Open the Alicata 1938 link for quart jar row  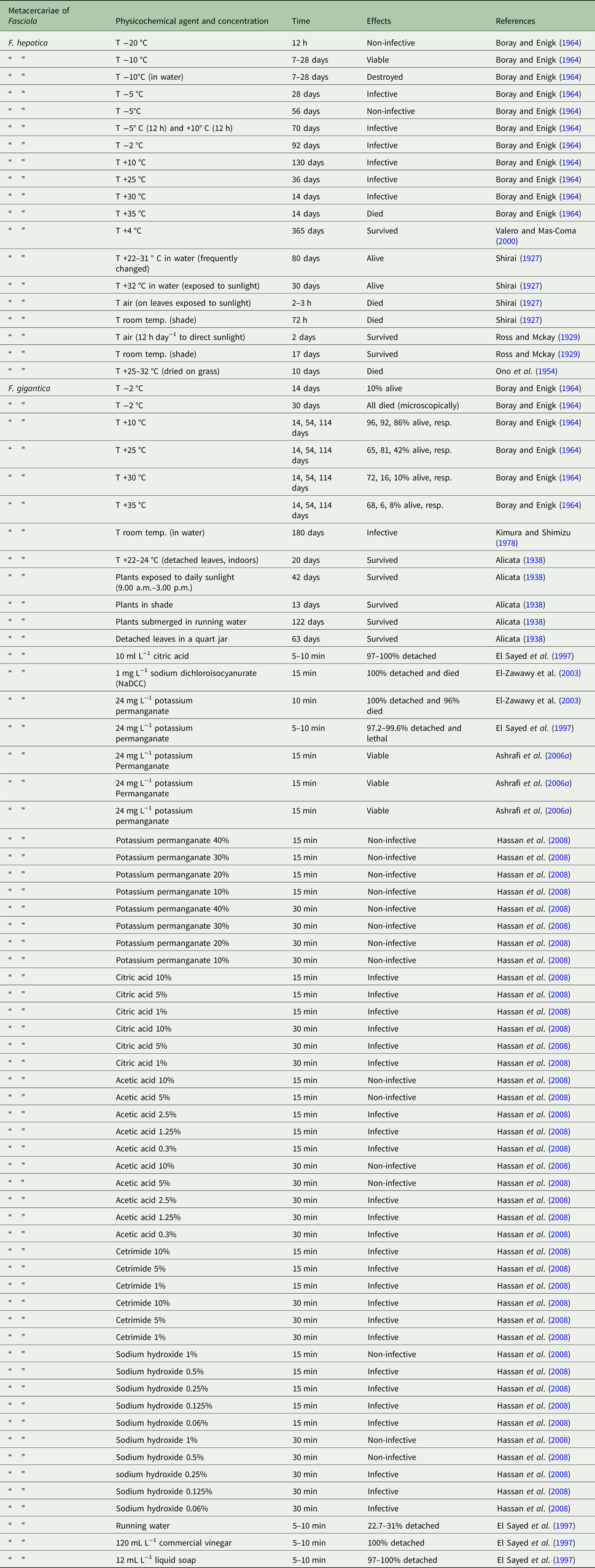(x=534, y=639)
